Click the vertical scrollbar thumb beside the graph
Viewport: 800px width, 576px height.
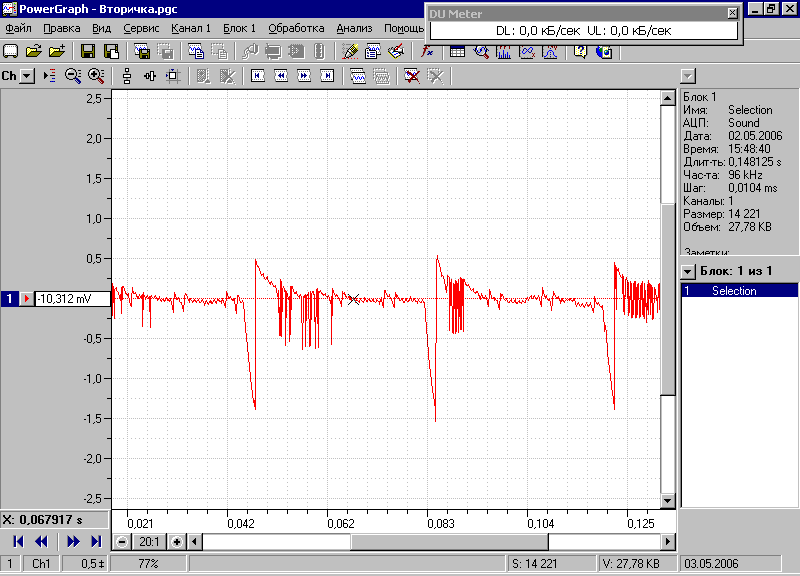pyautogui.click(x=668, y=299)
